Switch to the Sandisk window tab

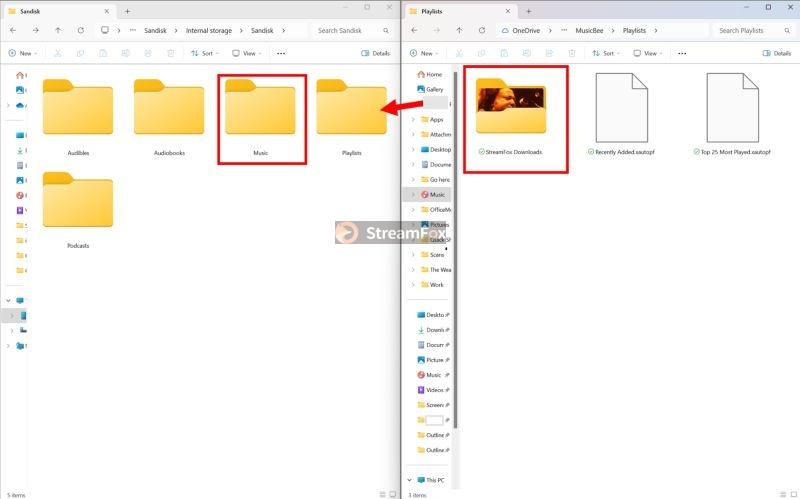tap(58, 11)
